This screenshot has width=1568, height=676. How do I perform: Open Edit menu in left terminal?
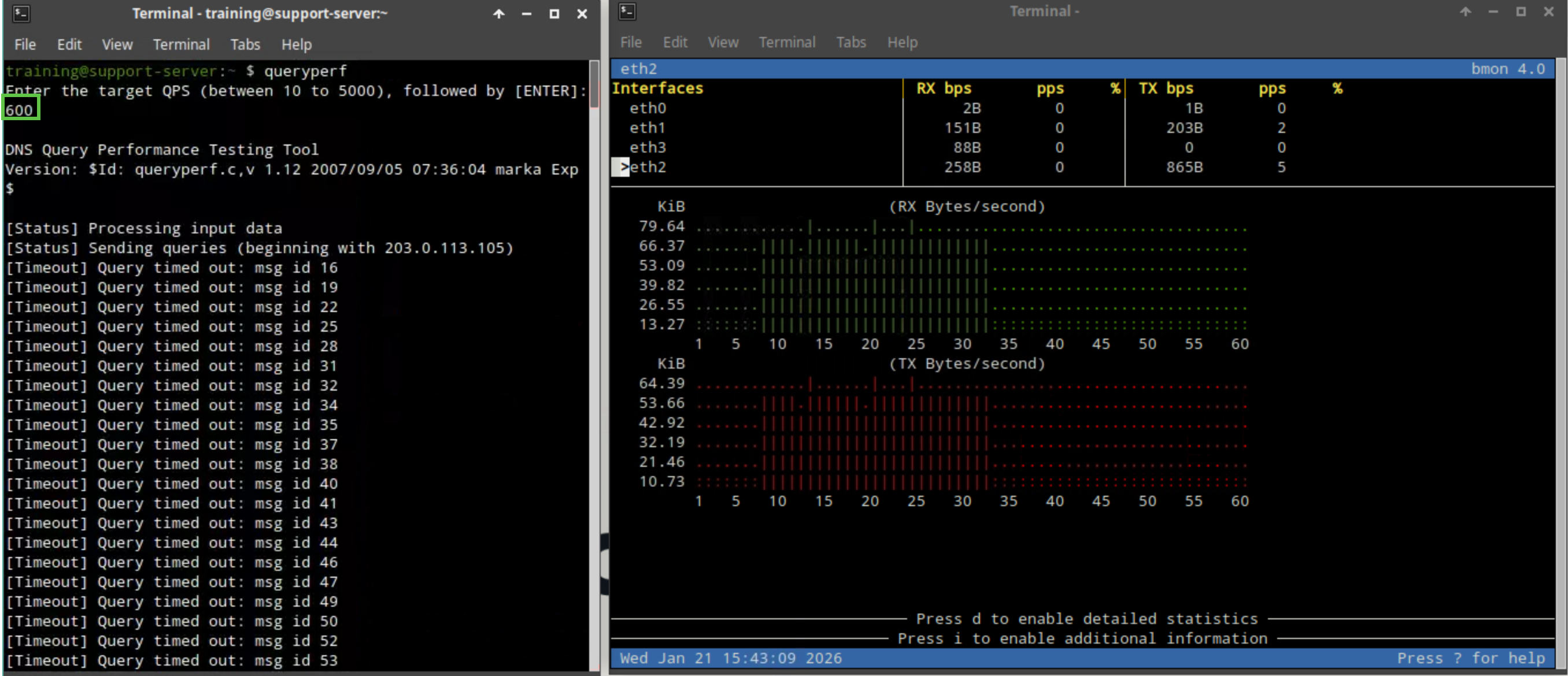(69, 44)
